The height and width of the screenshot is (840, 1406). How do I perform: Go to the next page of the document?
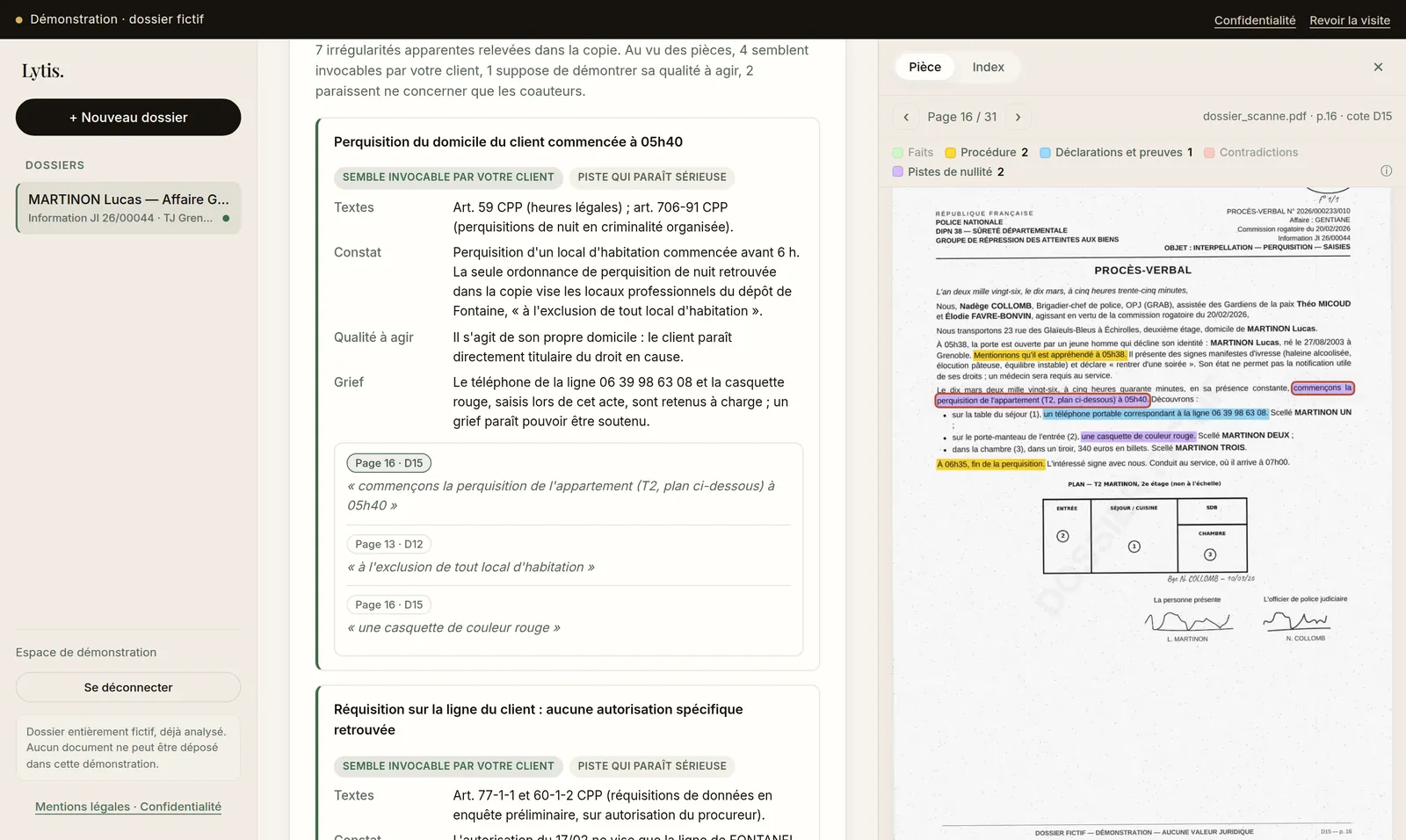(1018, 117)
